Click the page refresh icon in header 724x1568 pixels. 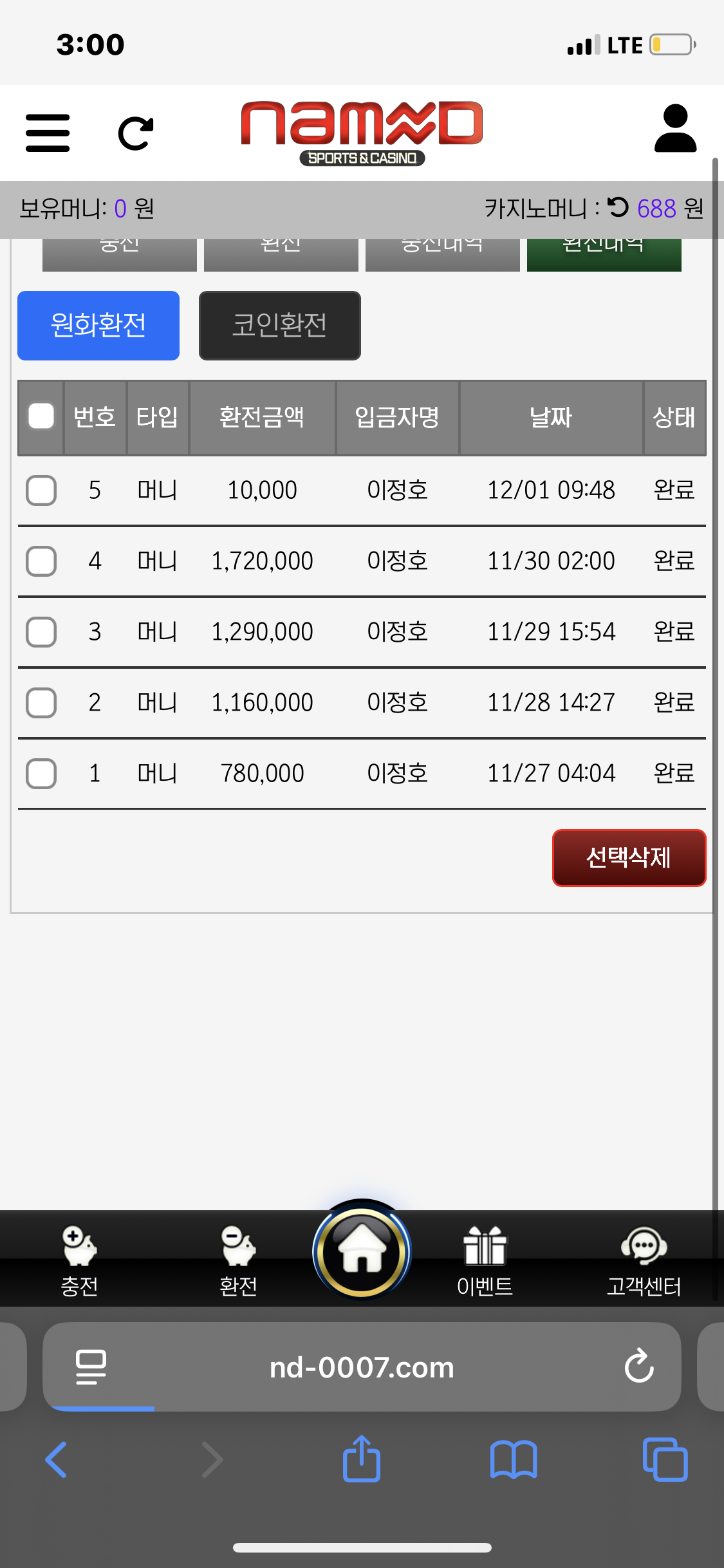[136, 133]
